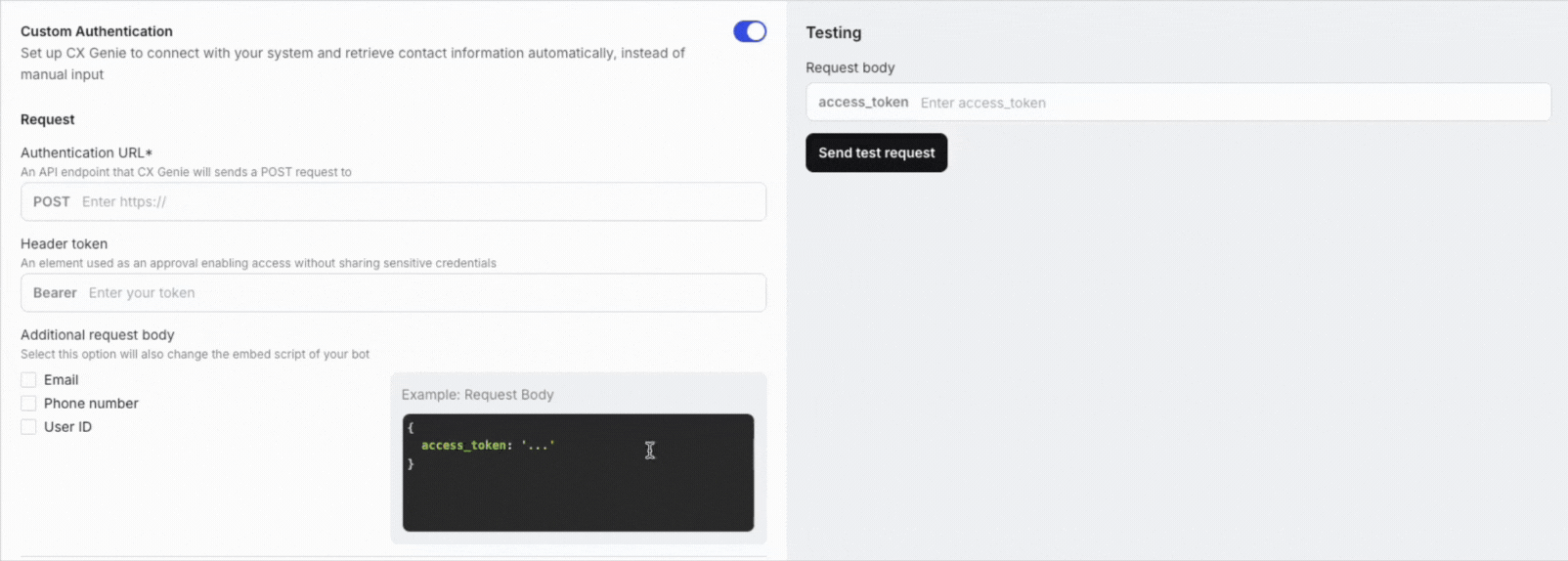
Task: Click the Request body label under Testing
Action: pyautogui.click(x=849, y=67)
